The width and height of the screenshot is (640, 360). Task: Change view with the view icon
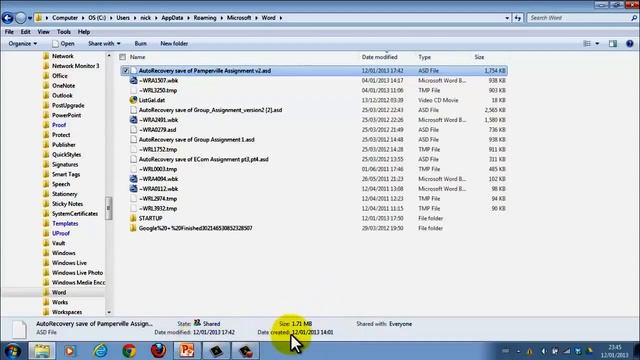coord(587,44)
